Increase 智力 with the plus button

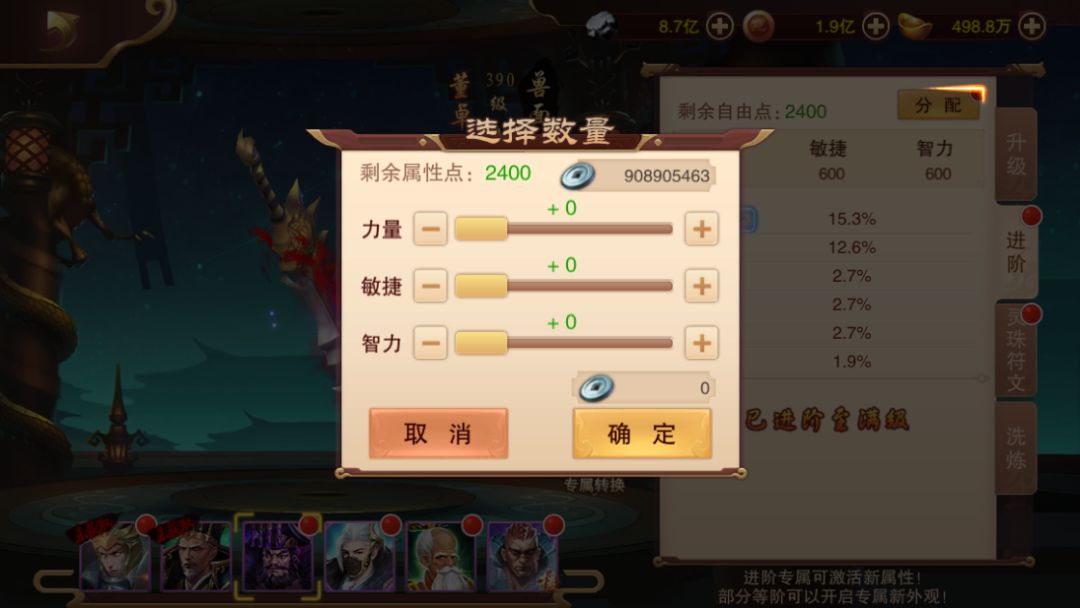click(701, 344)
